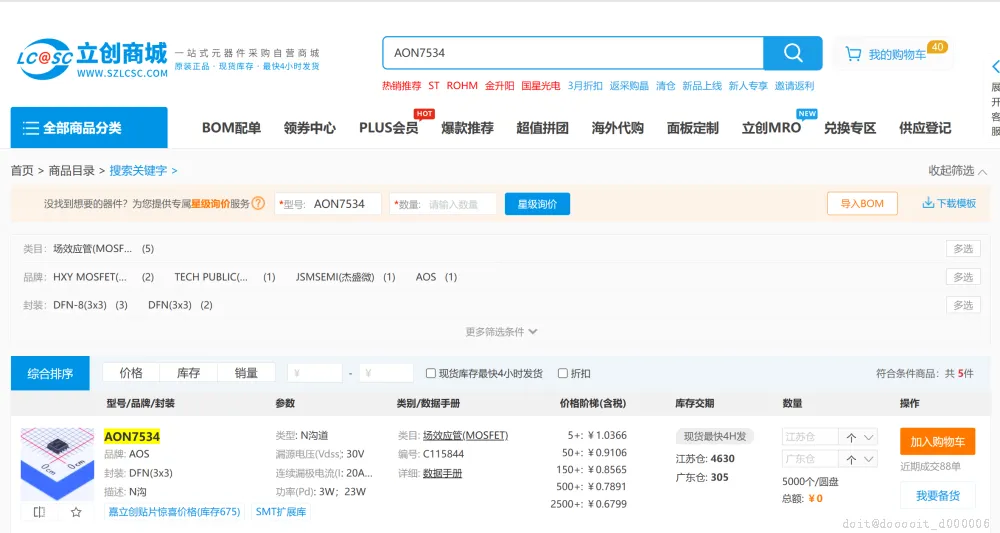Viewport: 1000px width, 533px height.
Task: Click the 星级询价 button
Action: [x=537, y=204]
